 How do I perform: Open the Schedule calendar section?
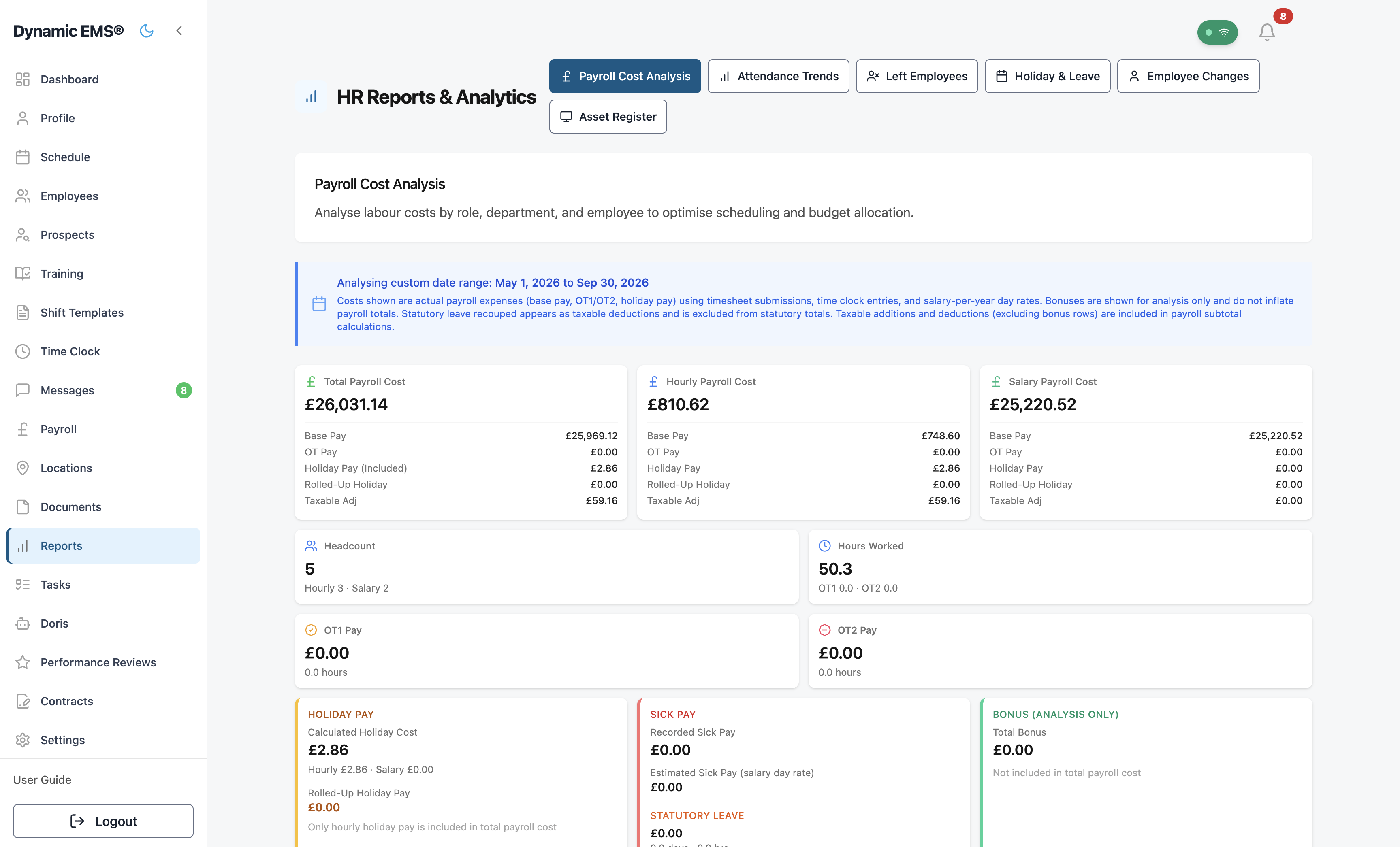point(103,157)
